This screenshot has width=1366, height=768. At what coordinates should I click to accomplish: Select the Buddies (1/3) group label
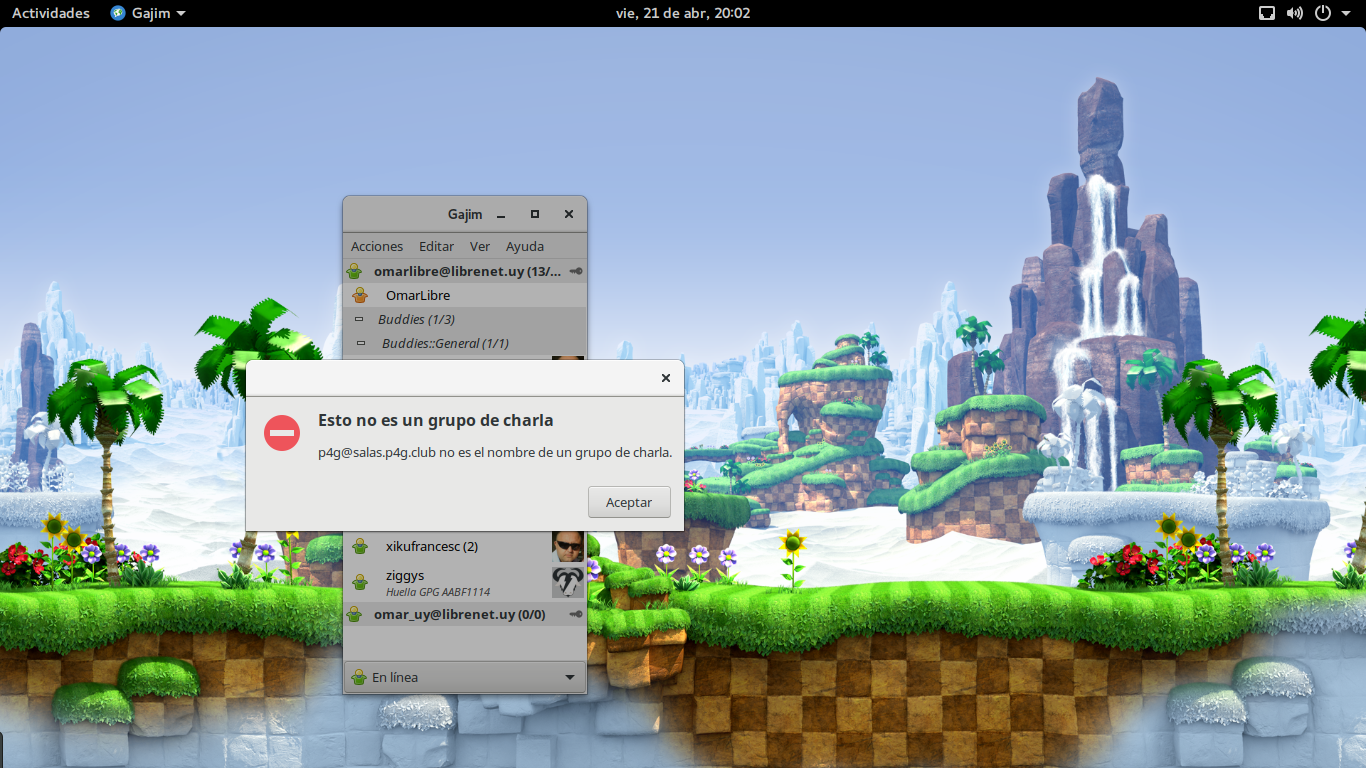[416, 319]
